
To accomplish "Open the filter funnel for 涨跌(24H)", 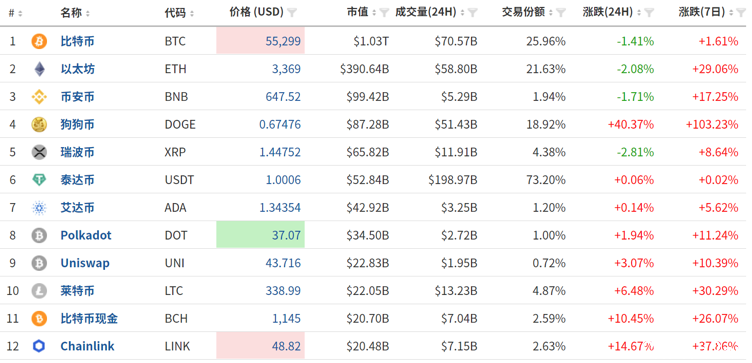I will pos(649,13).
